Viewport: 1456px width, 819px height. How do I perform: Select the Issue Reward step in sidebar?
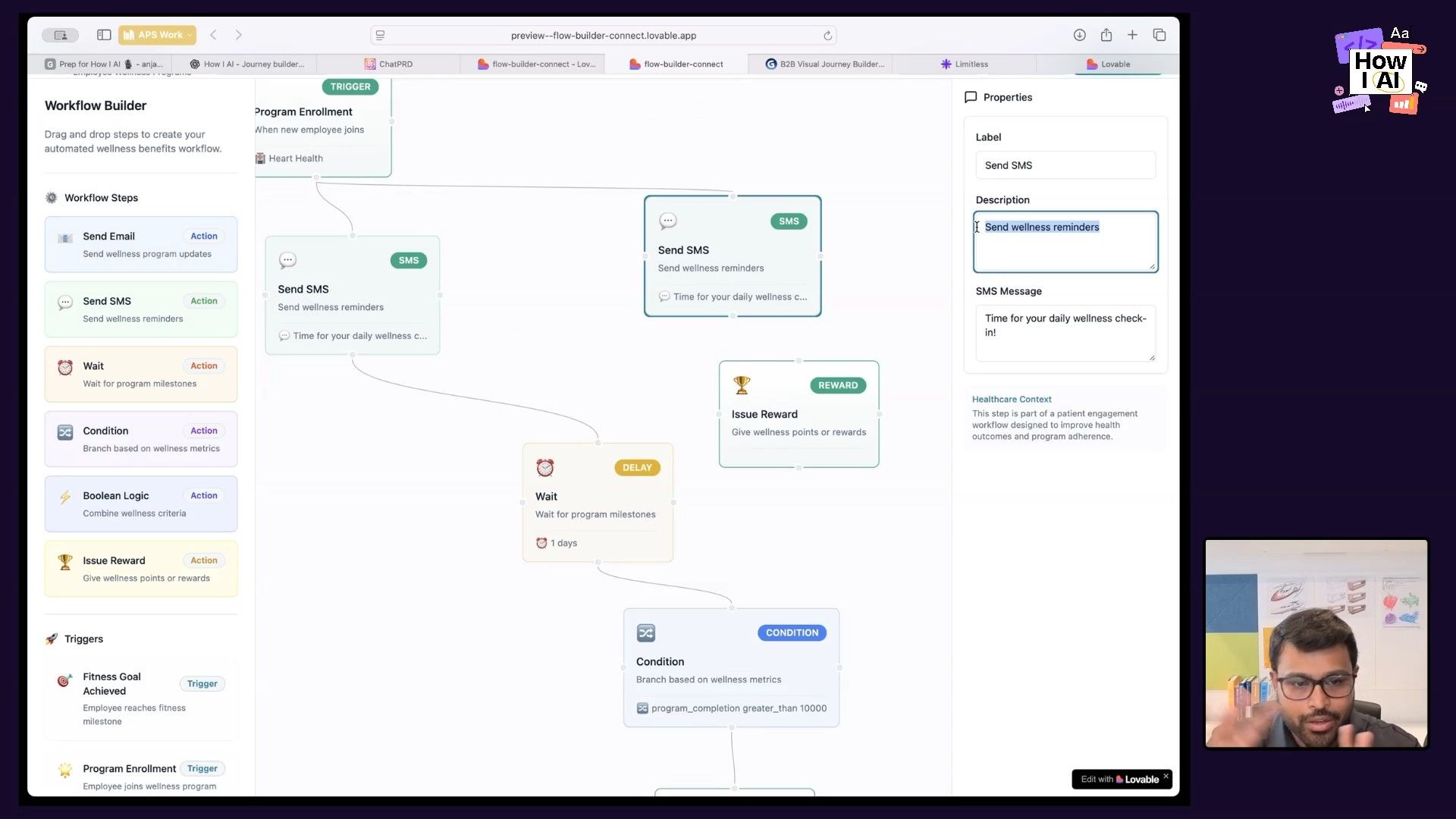click(141, 569)
